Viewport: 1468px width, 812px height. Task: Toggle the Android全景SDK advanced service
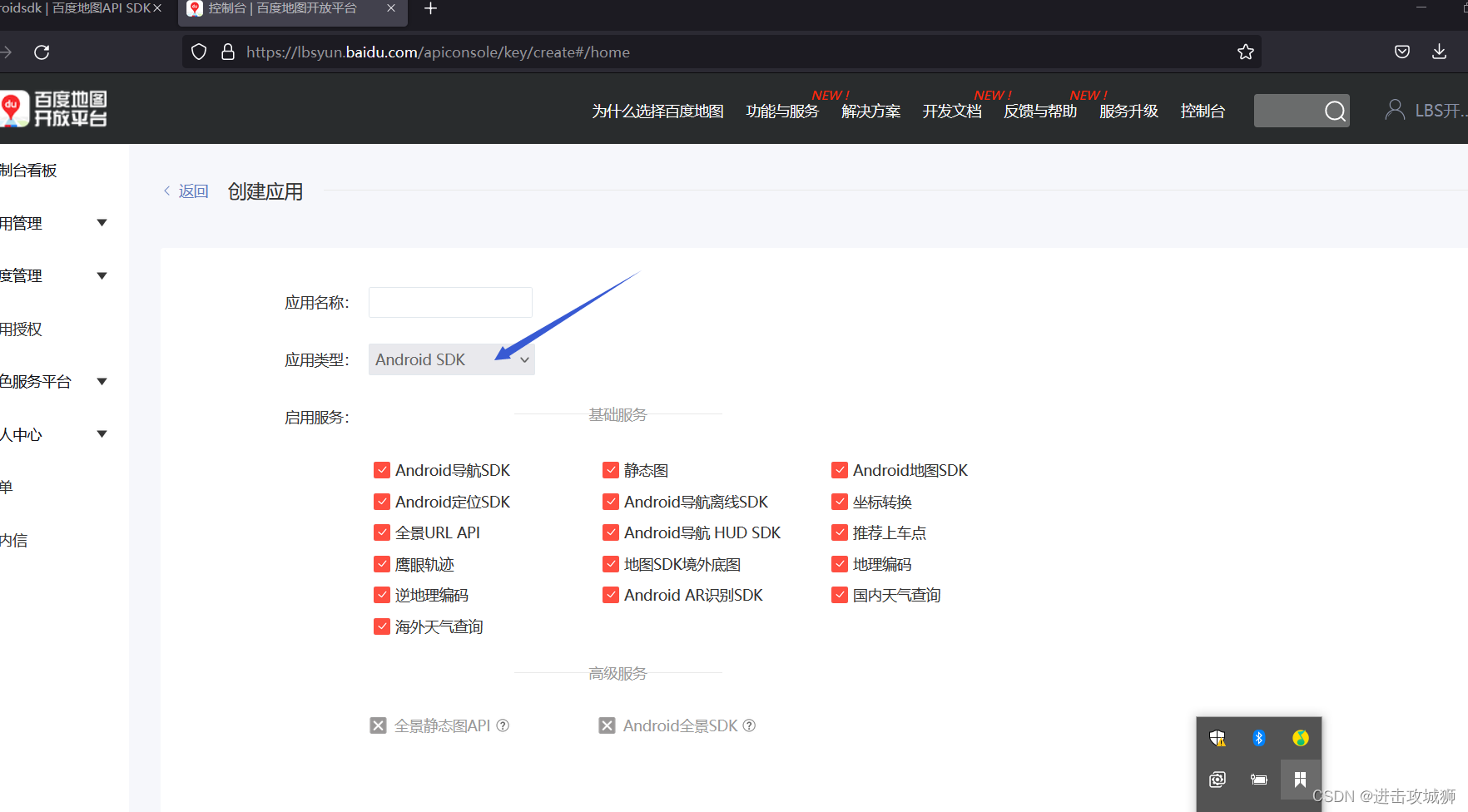608,725
